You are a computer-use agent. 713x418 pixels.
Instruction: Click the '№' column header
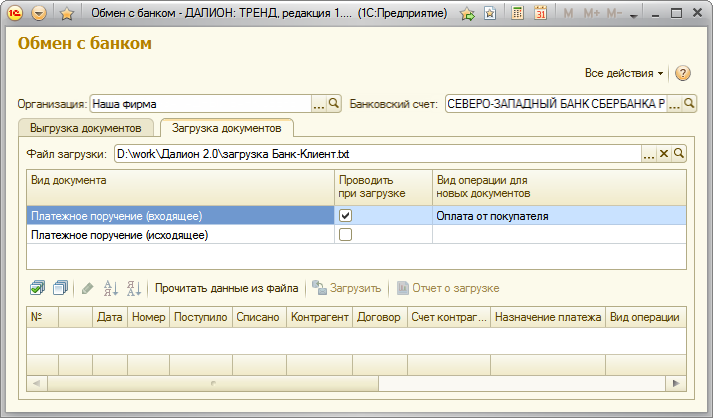coord(43,317)
